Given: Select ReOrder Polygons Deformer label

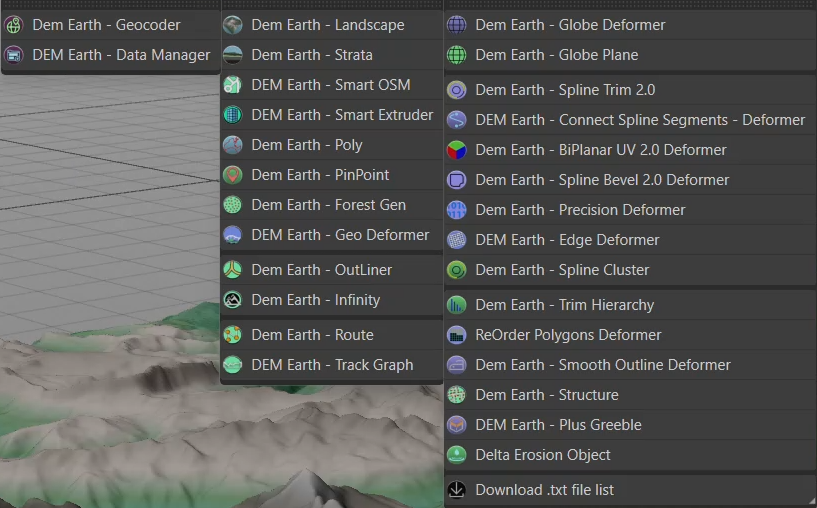Looking at the screenshot, I should pos(568,335).
